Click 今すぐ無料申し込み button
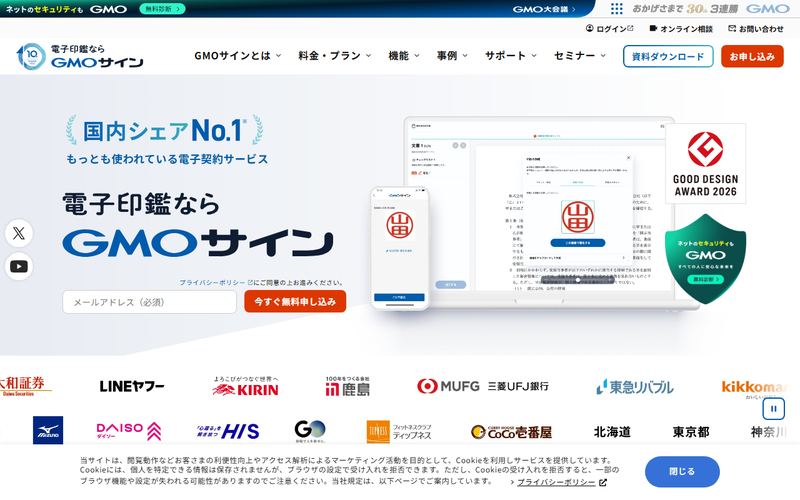The height and width of the screenshot is (500, 800). (x=295, y=302)
